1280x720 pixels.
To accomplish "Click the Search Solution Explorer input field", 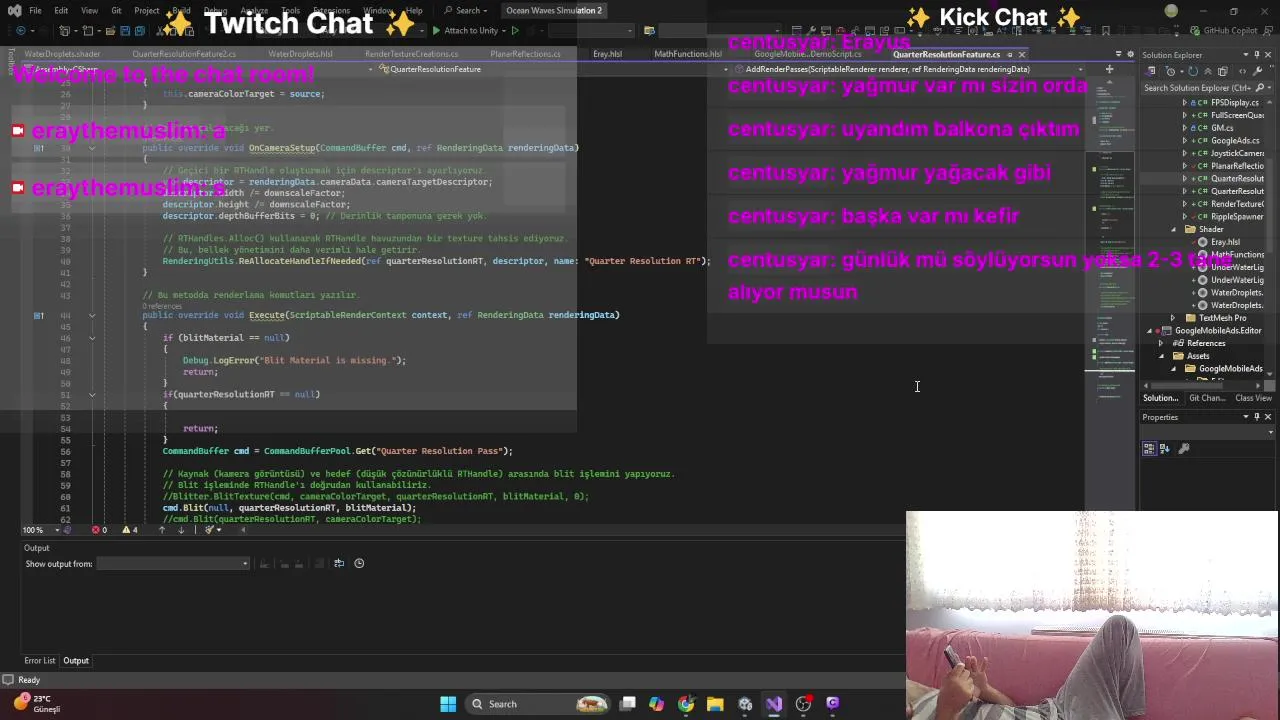I will 1197,88.
